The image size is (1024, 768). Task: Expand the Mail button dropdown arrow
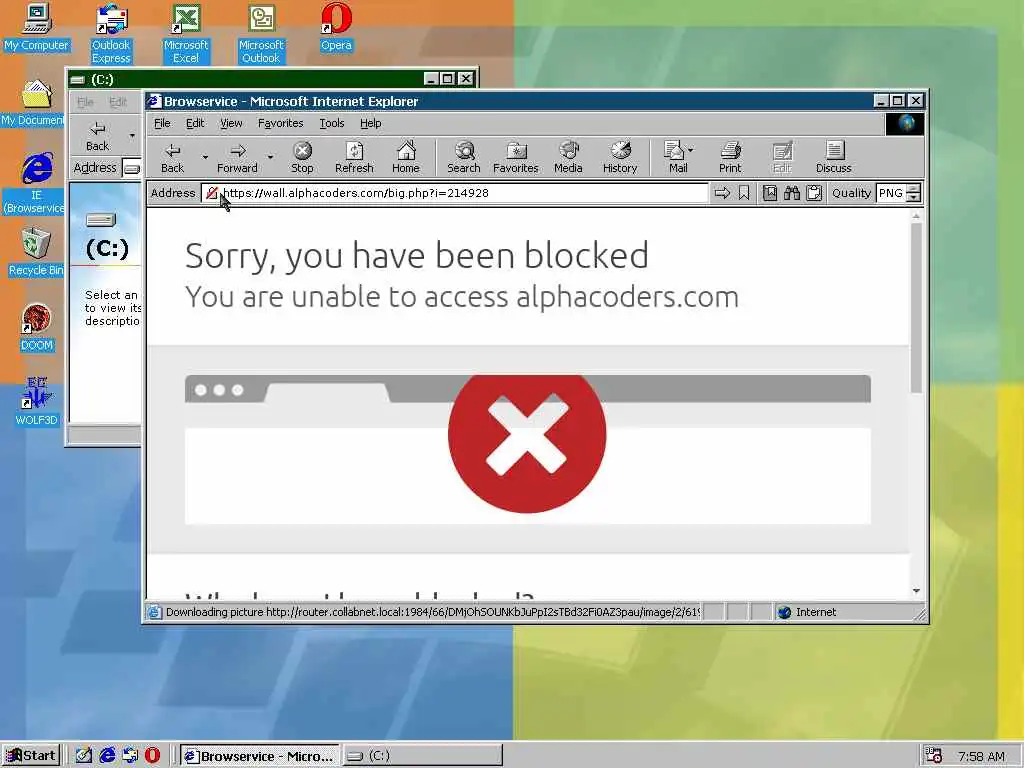pyautogui.click(x=691, y=150)
